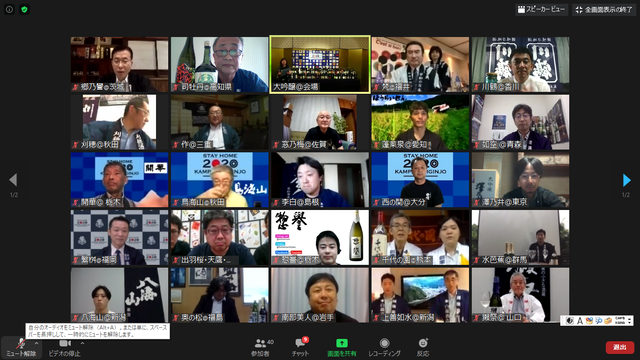
Task: Select highlighted 大吟醸@会場 video tile
Action: [x=320, y=64]
